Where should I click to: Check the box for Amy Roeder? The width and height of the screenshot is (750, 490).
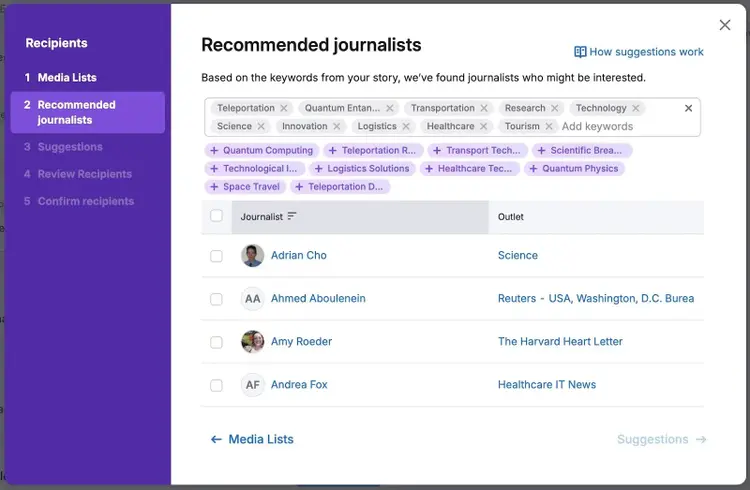click(216, 342)
